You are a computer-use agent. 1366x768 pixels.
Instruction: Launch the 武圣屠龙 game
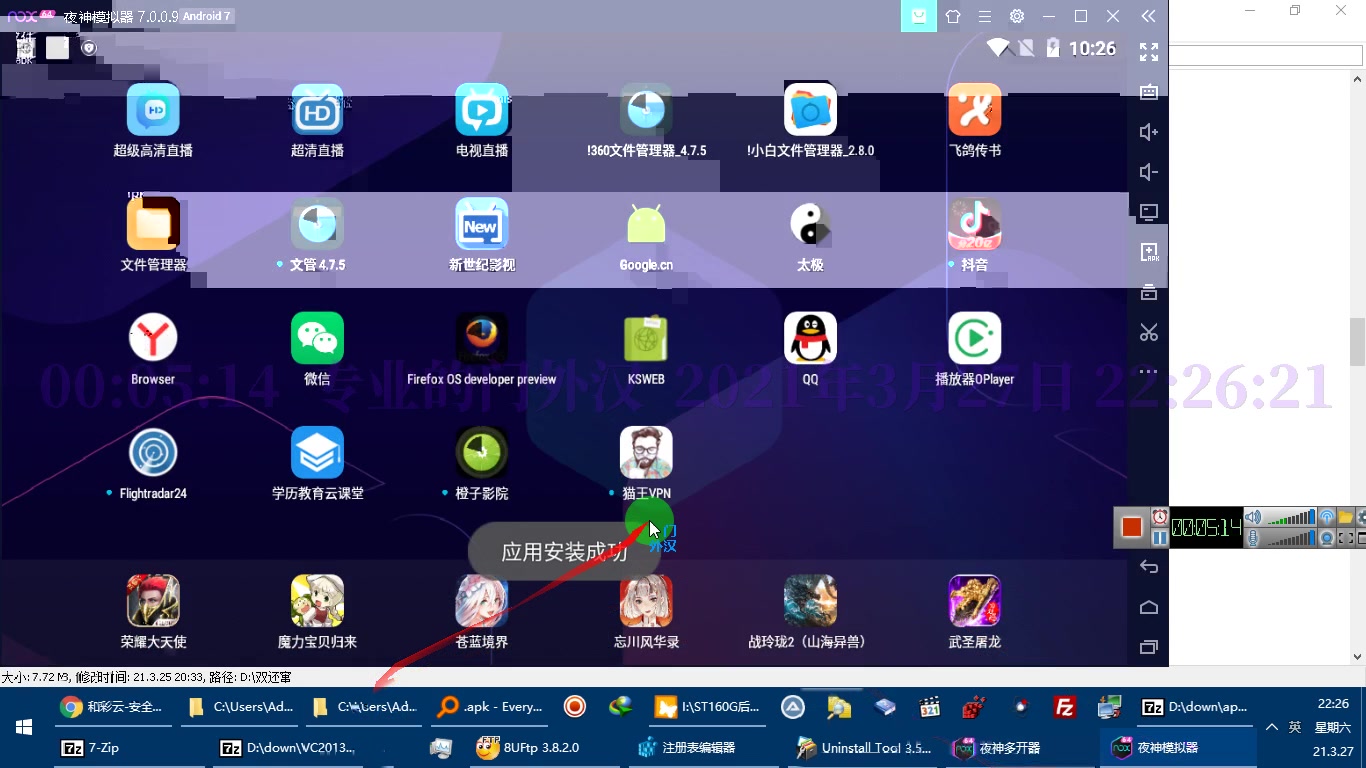974,600
